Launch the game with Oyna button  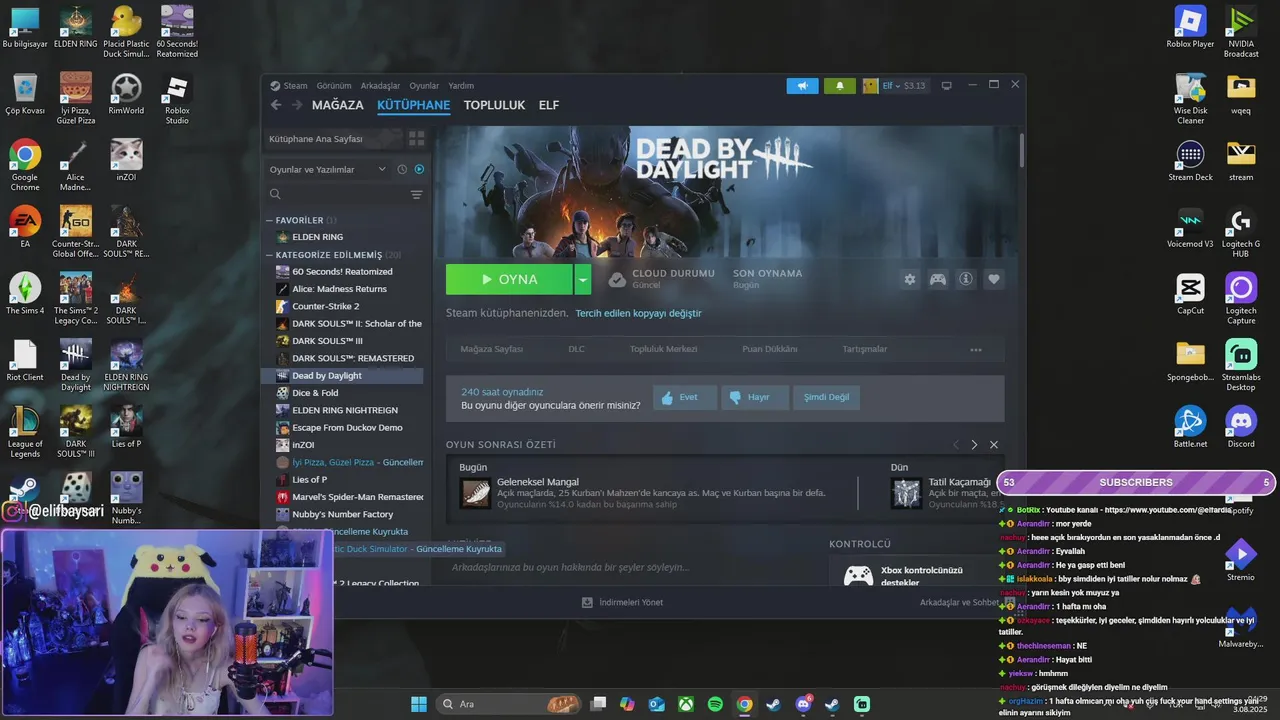tap(510, 280)
